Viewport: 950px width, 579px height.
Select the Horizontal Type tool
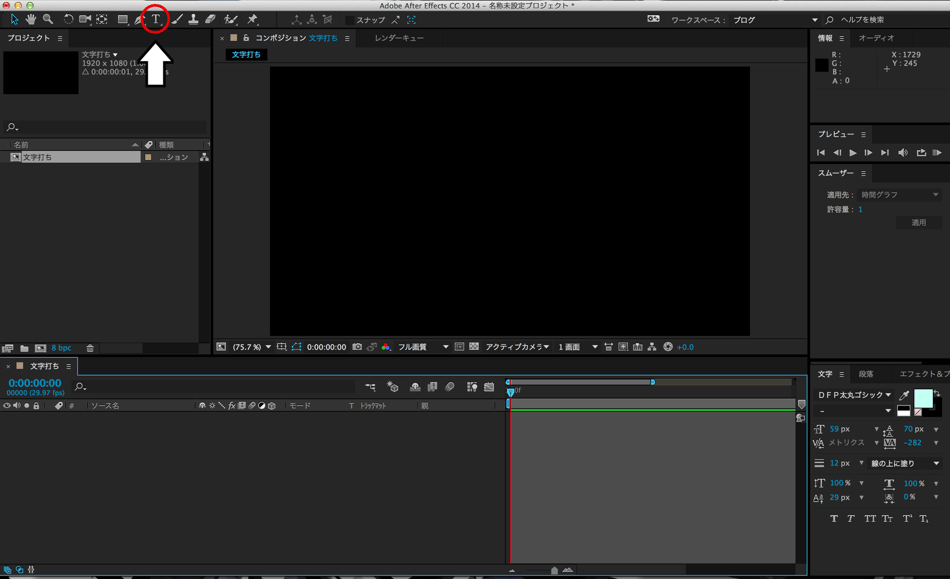coord(155,19)
